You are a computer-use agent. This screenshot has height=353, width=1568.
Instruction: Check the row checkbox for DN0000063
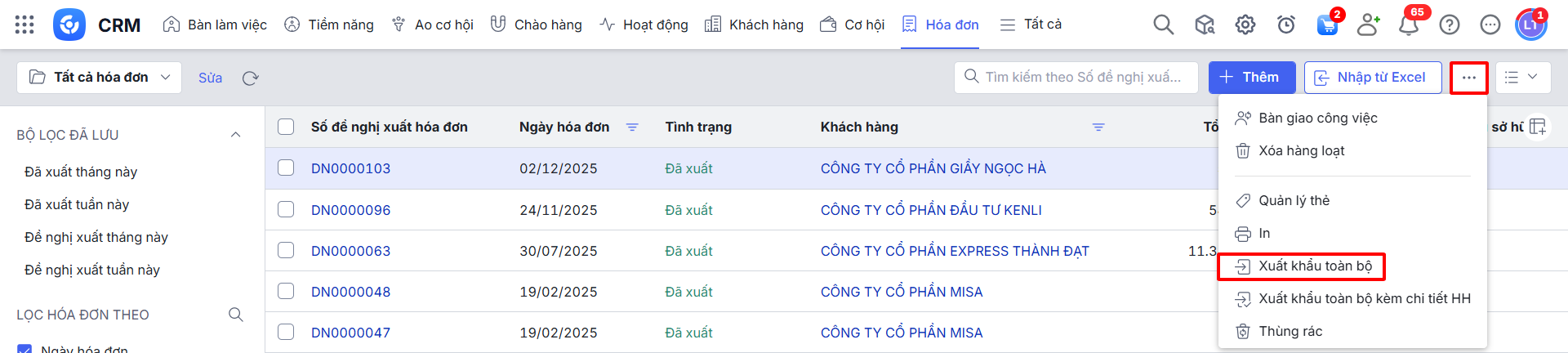point(286,250)
